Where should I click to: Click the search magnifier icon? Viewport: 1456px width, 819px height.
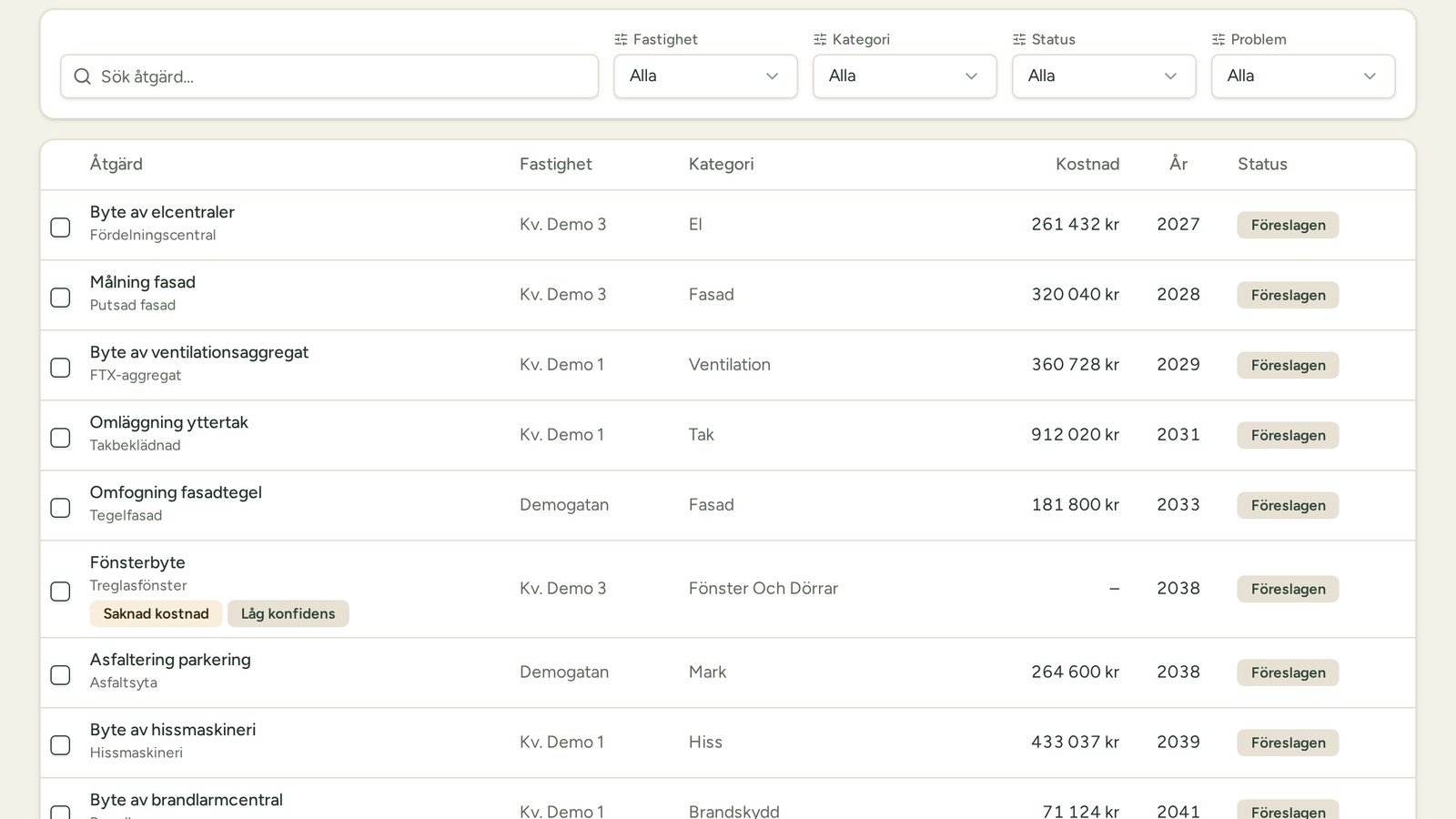click(x=82, y=76)
